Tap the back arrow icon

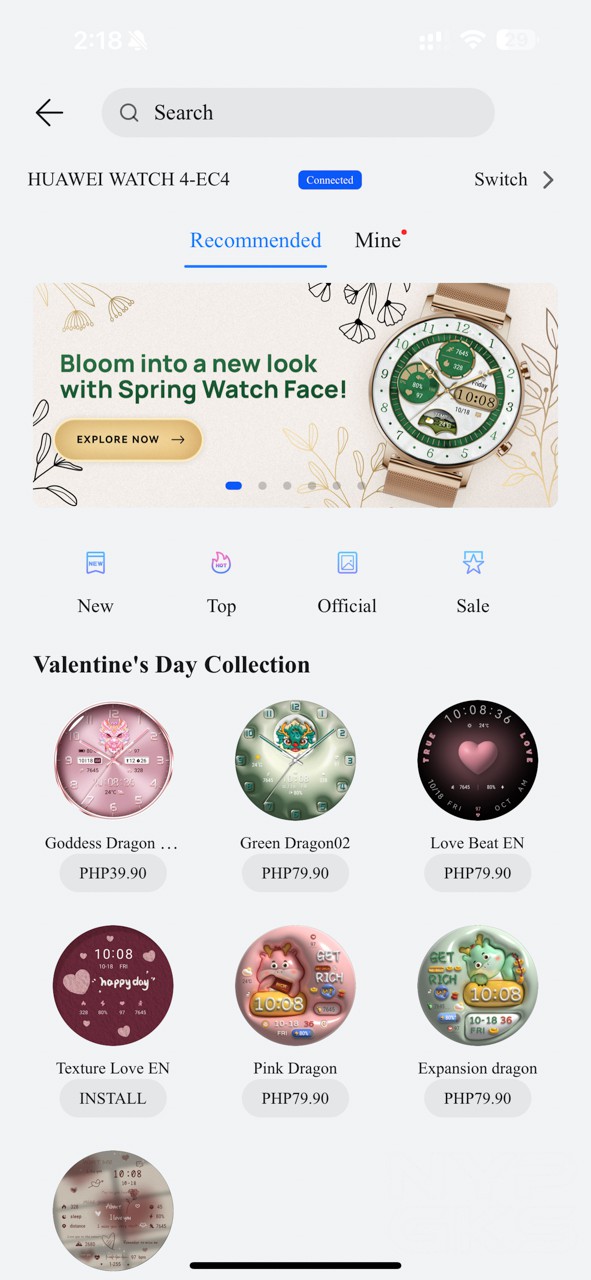(49, 113)
